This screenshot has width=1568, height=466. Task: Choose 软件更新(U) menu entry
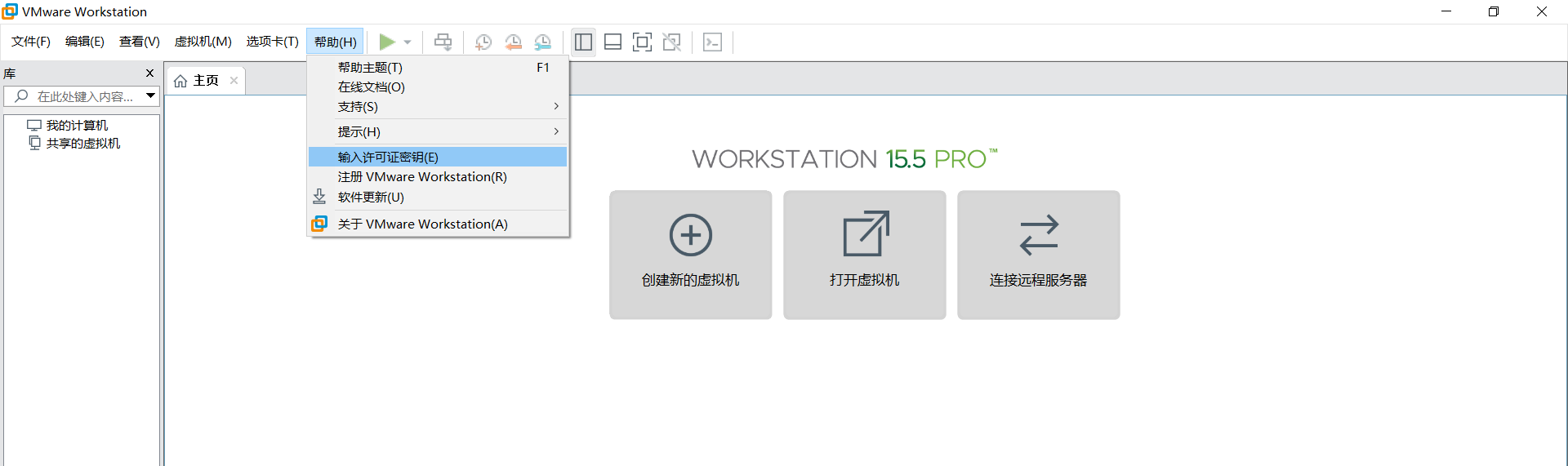point(438,197)
